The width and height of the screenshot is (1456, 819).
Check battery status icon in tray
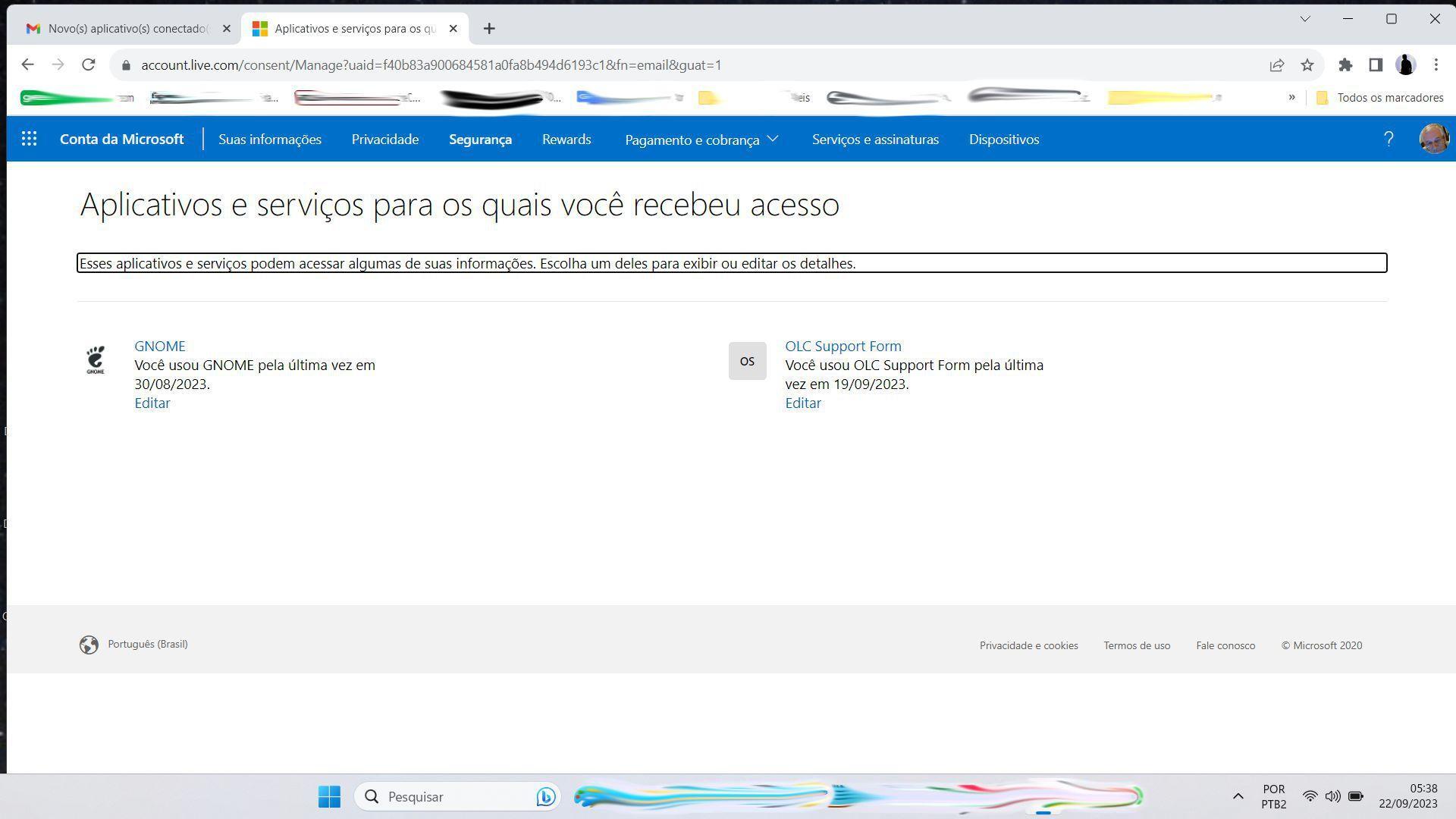click(1355, 796)
